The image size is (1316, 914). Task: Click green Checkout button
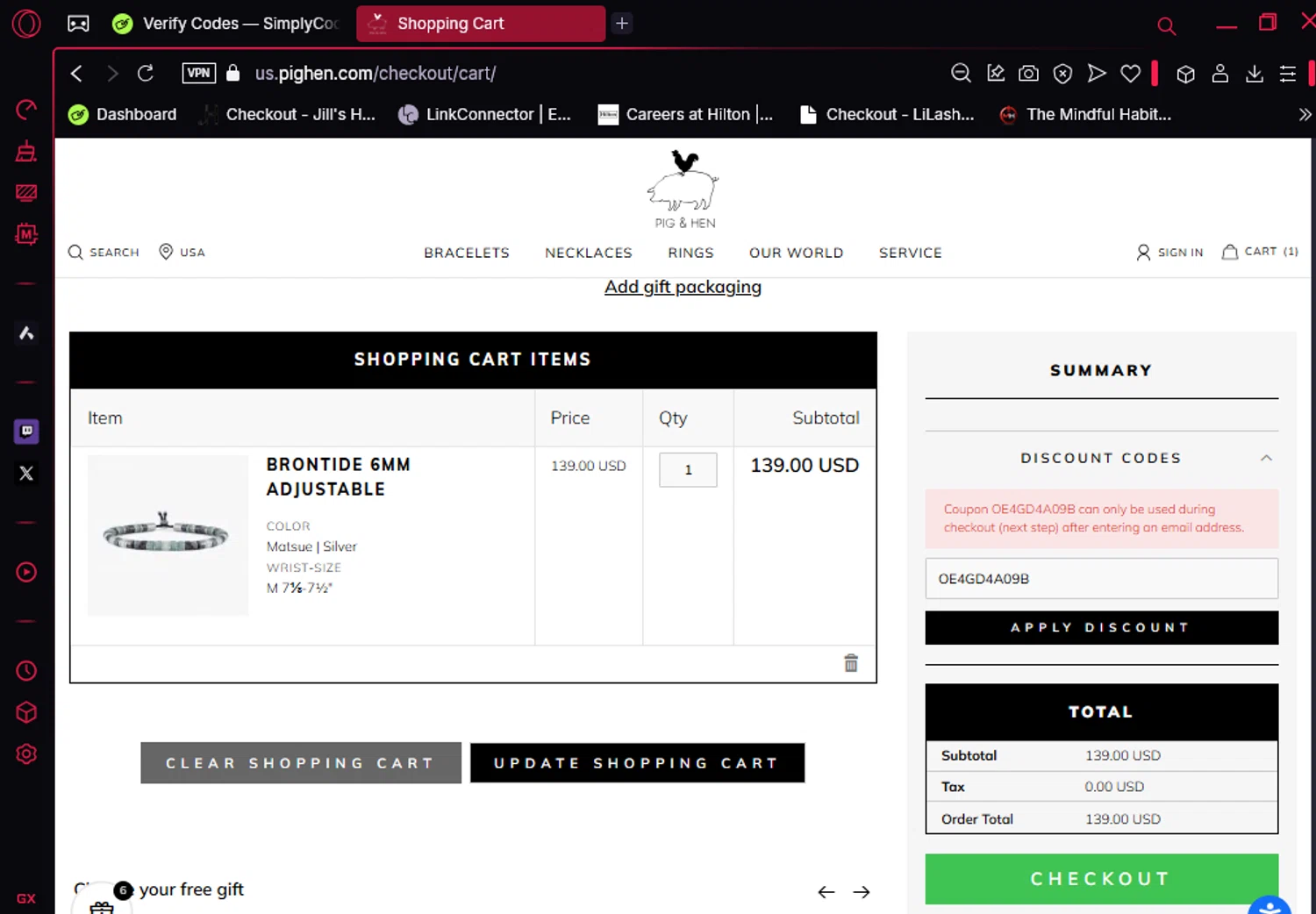click(x=1101, y=879)
